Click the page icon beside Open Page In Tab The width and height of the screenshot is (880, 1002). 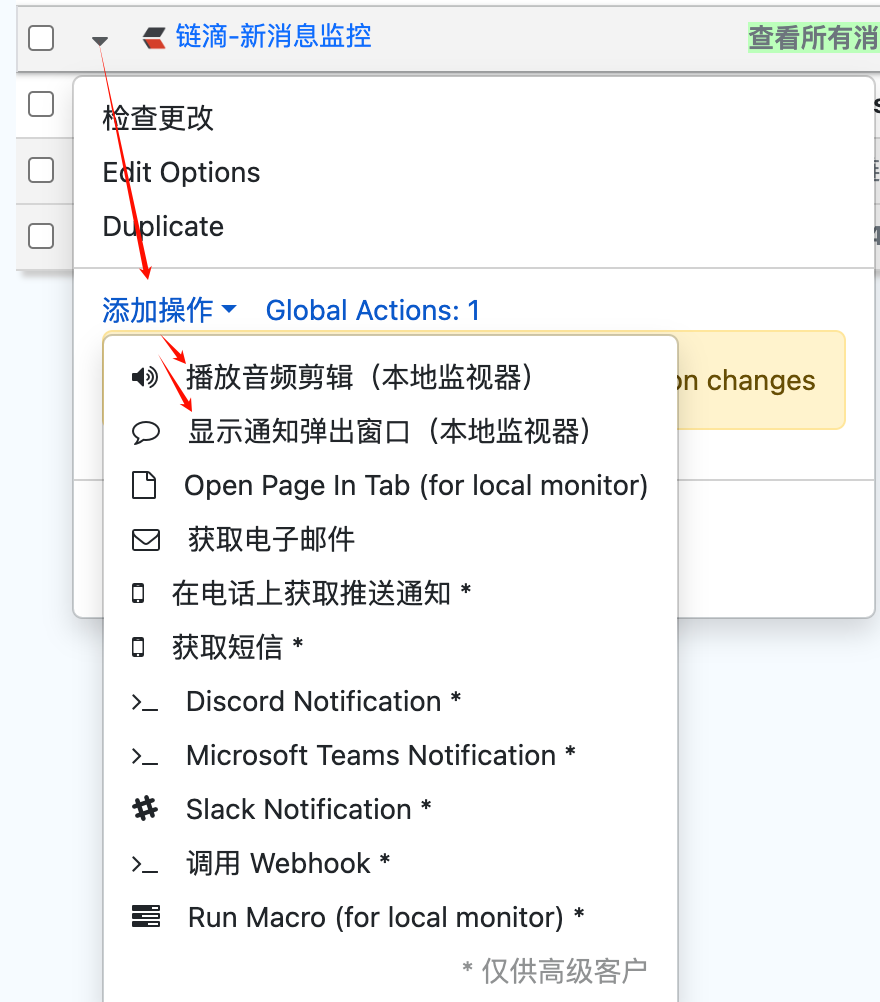tap(145, 486)
